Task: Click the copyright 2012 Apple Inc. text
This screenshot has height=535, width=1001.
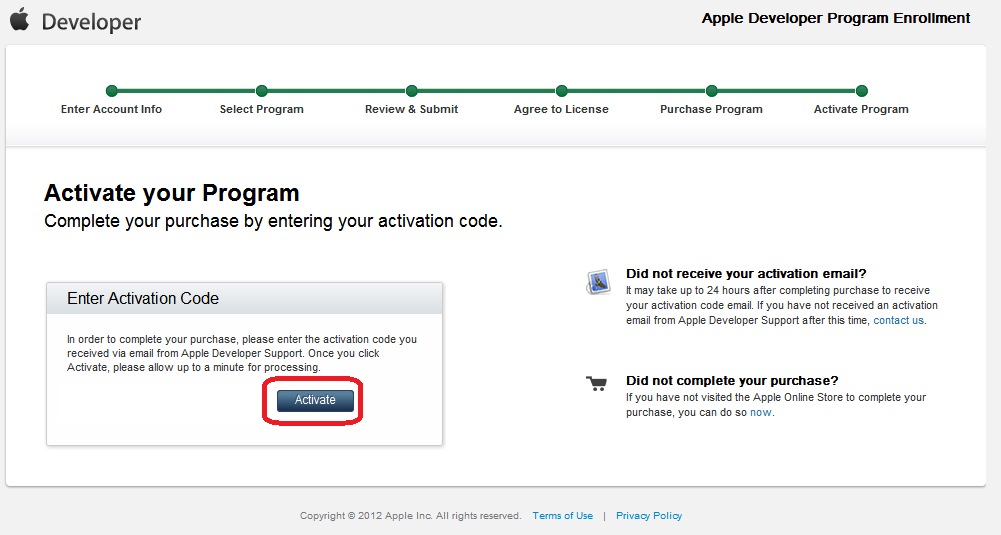Action: (x=410, y=516)
